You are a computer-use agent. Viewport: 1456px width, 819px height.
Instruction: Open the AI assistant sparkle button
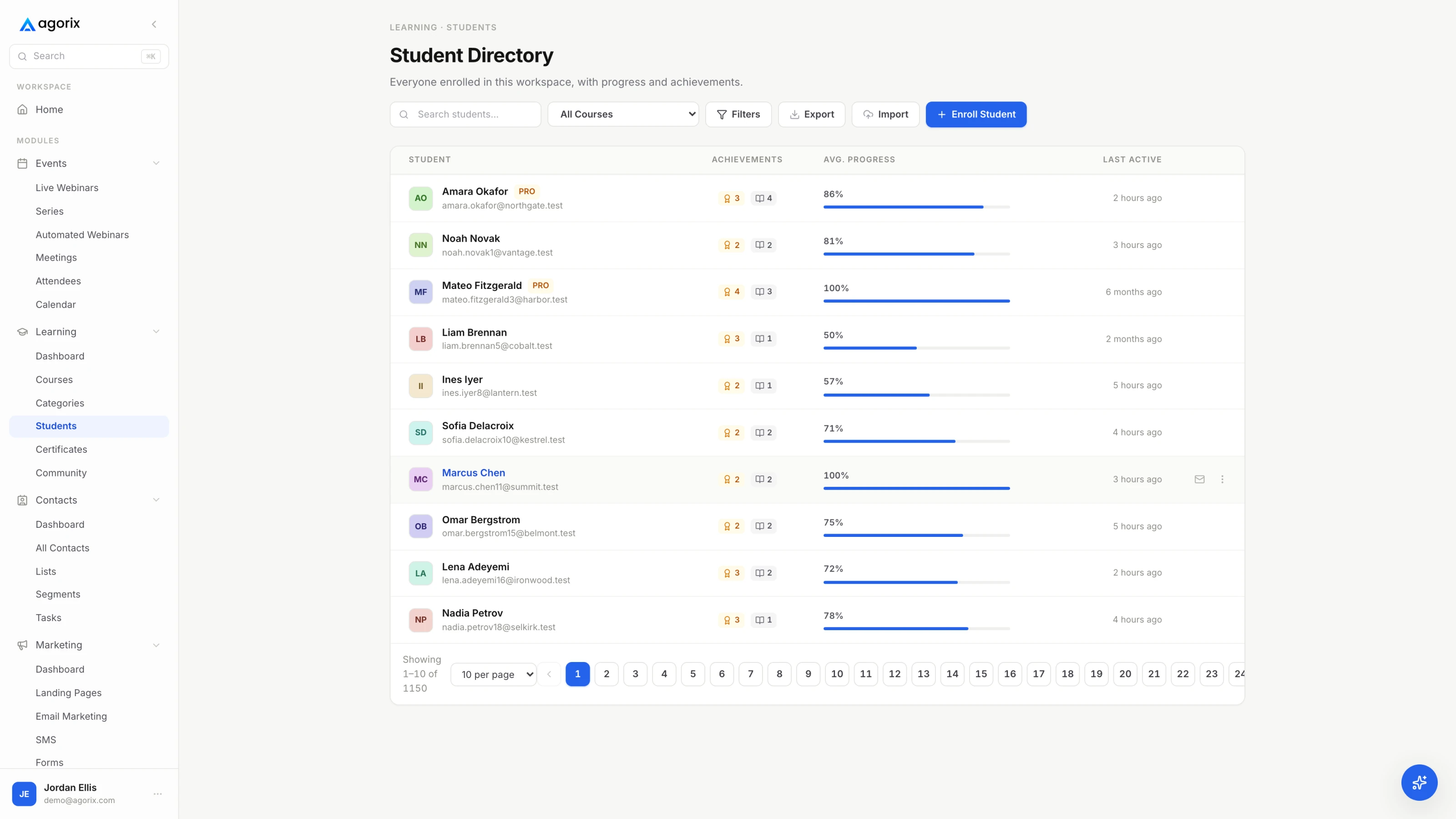[x=1419, y=782]
